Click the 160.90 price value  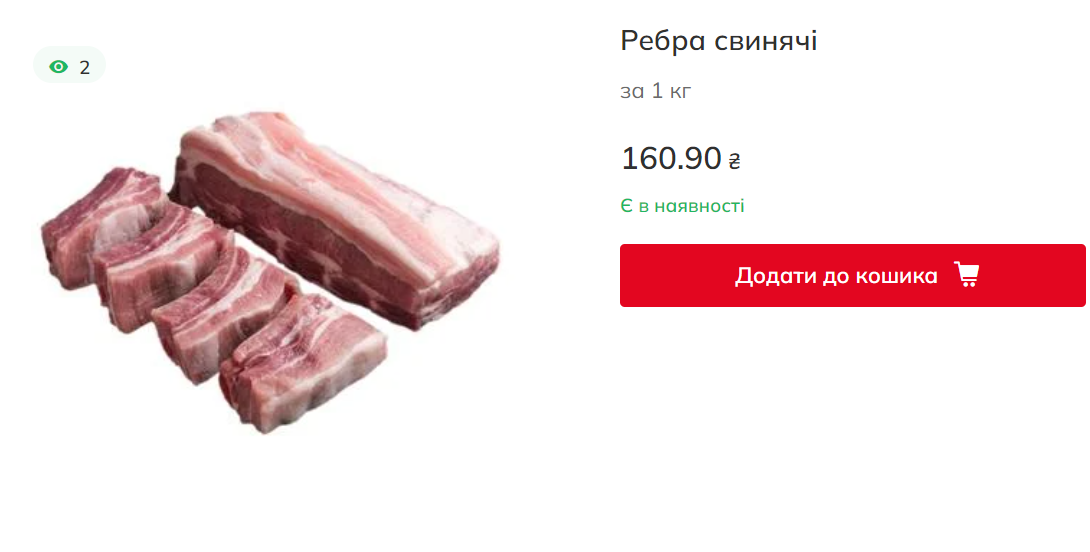671,158
